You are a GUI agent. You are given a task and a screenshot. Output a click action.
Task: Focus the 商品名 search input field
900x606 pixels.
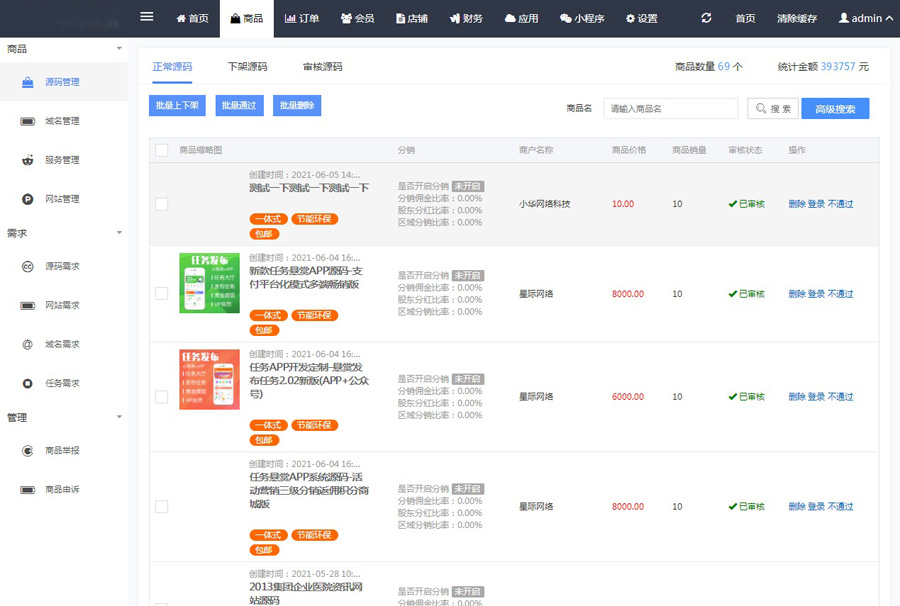(670, 109)
